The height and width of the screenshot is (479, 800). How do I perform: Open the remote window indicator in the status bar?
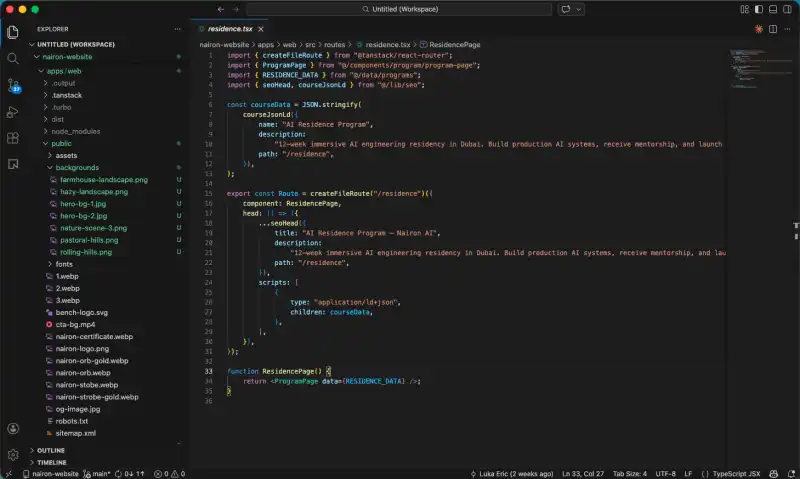[8, 474]
